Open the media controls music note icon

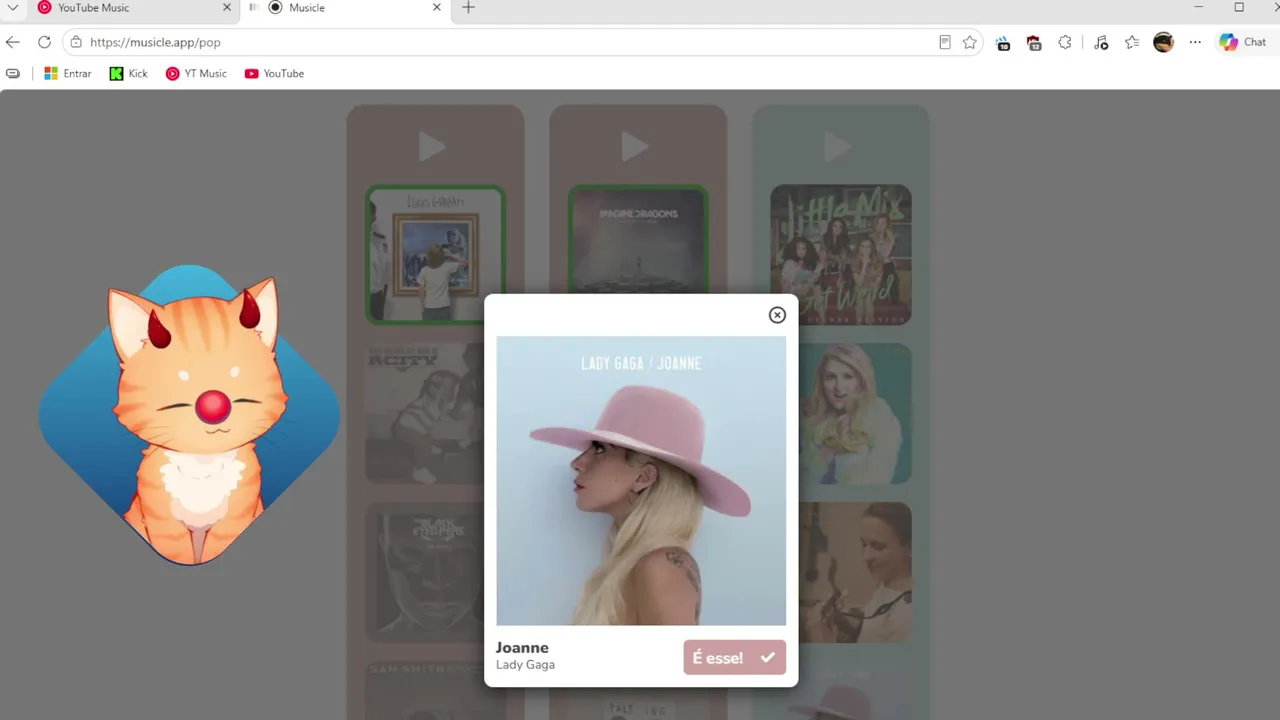[1101, 42]
